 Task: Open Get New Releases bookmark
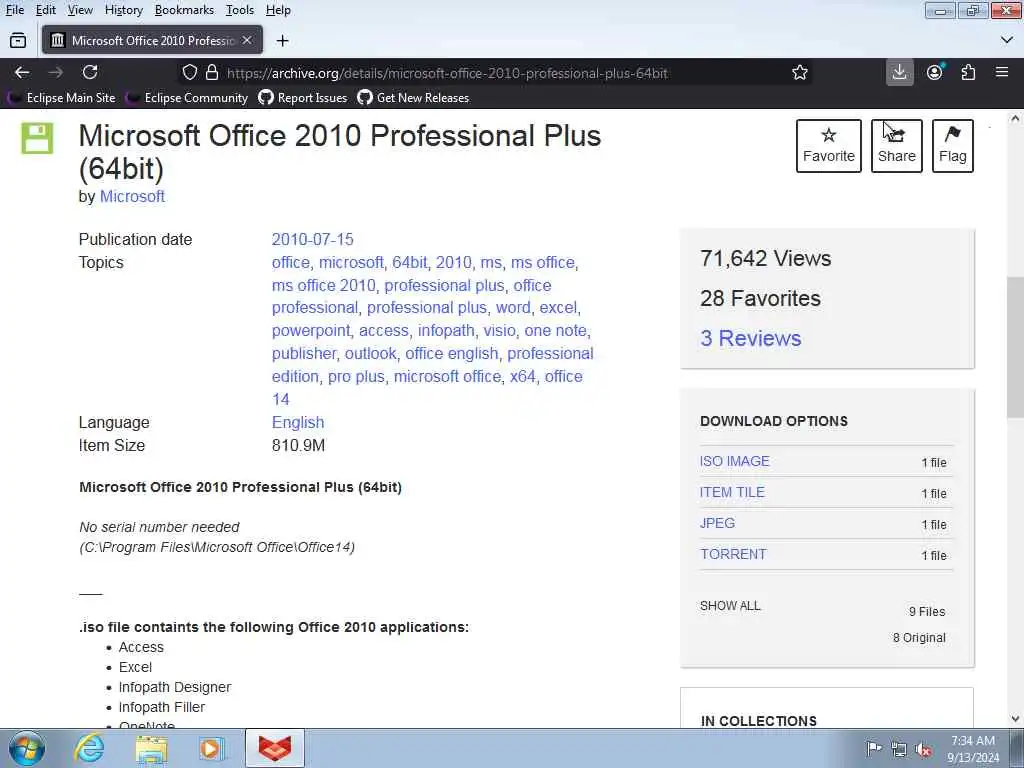tap(413, 98)
